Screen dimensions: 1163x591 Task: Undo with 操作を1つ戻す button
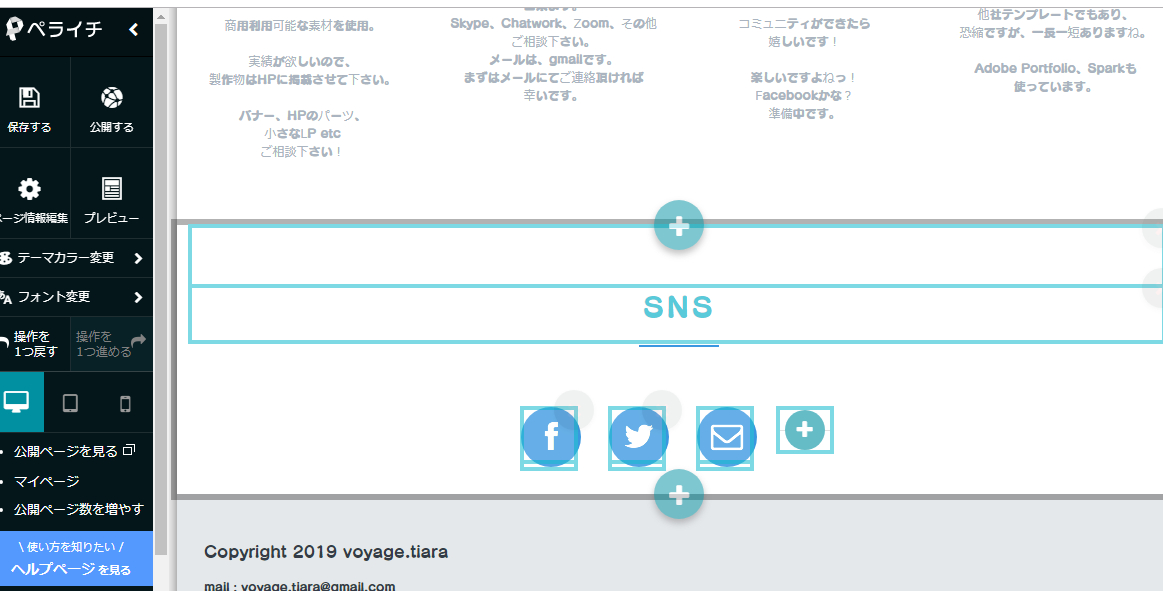pyautogui.click(x=33, y=344)
